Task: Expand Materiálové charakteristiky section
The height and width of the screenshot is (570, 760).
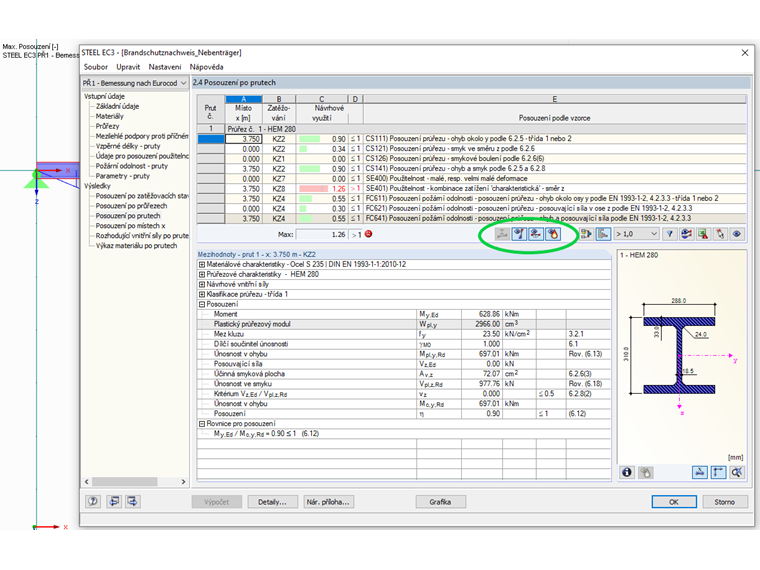Action: click(202, 264)
